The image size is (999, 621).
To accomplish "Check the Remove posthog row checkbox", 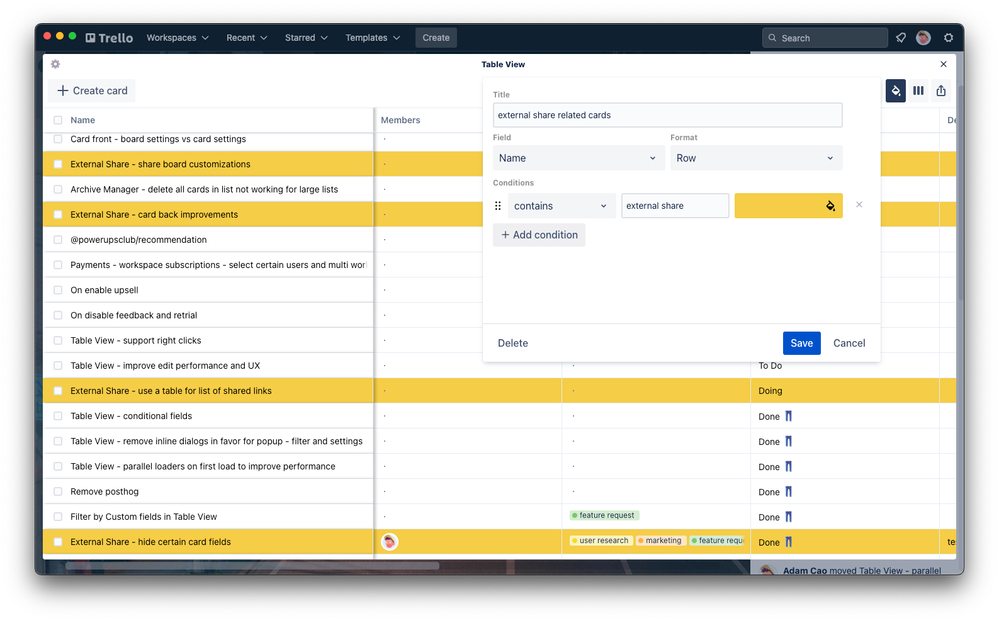I will coord(58,491).
